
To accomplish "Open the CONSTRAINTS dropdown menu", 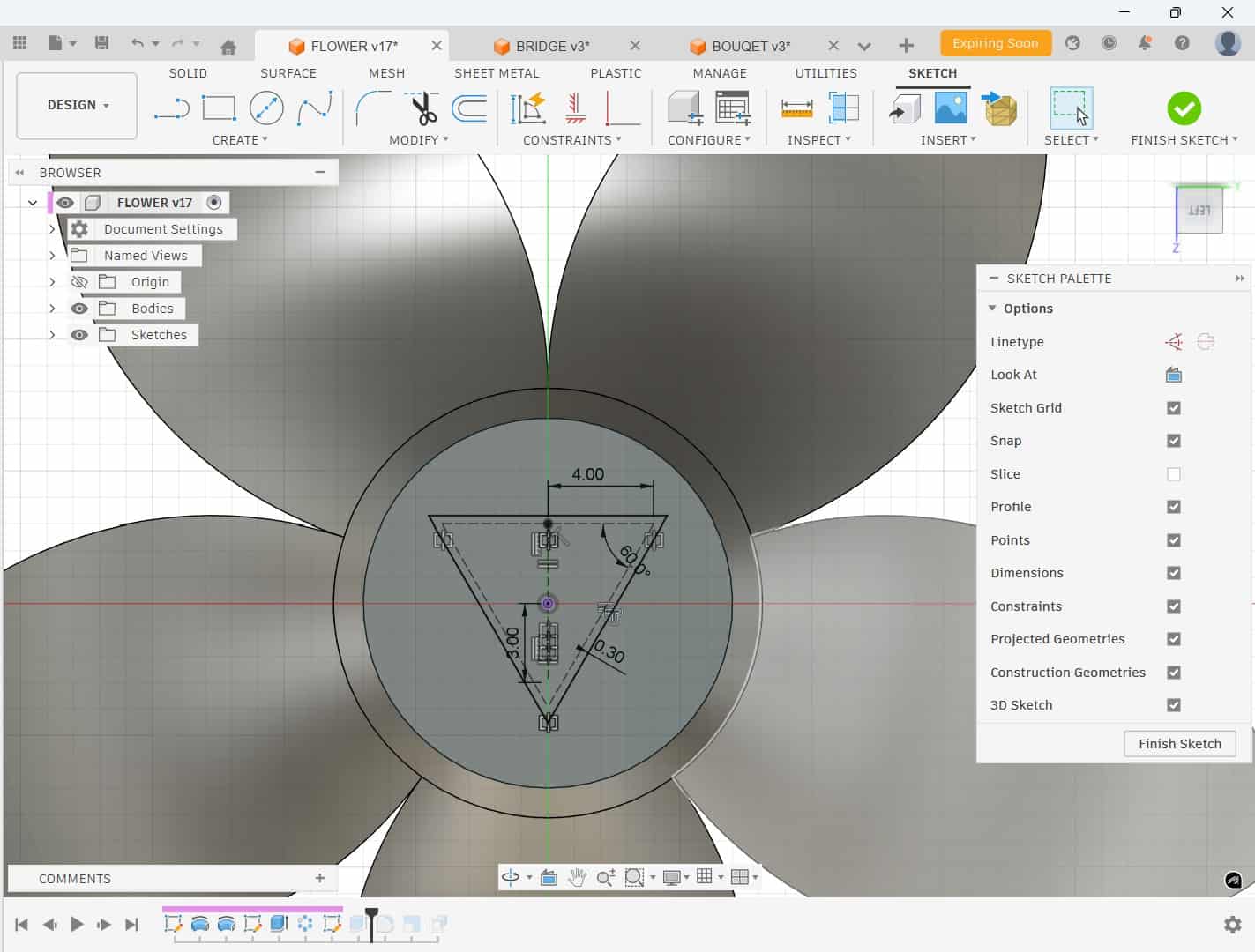I will [x=571, y=140].
